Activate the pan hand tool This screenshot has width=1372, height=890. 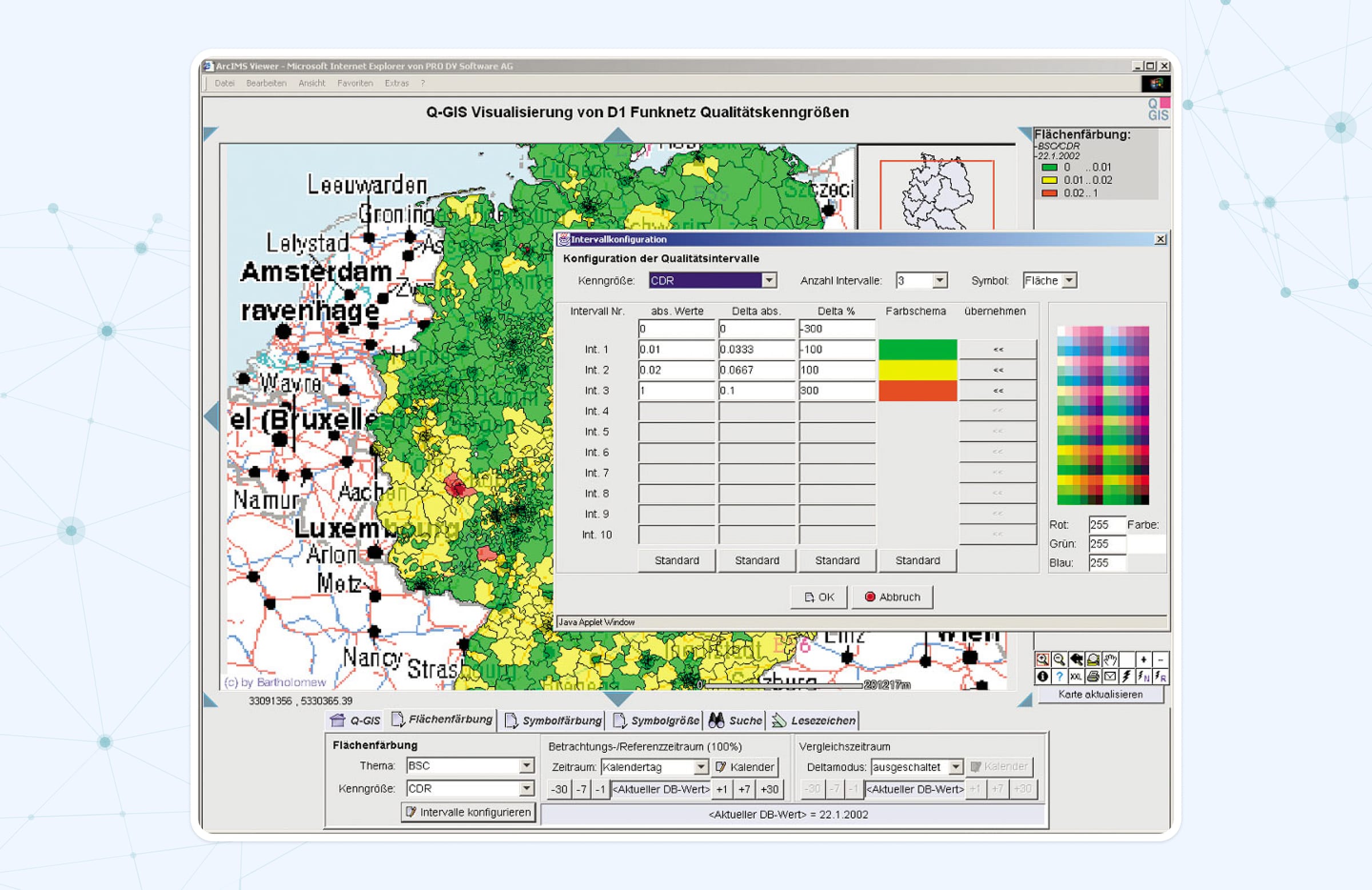(1110, 660)
